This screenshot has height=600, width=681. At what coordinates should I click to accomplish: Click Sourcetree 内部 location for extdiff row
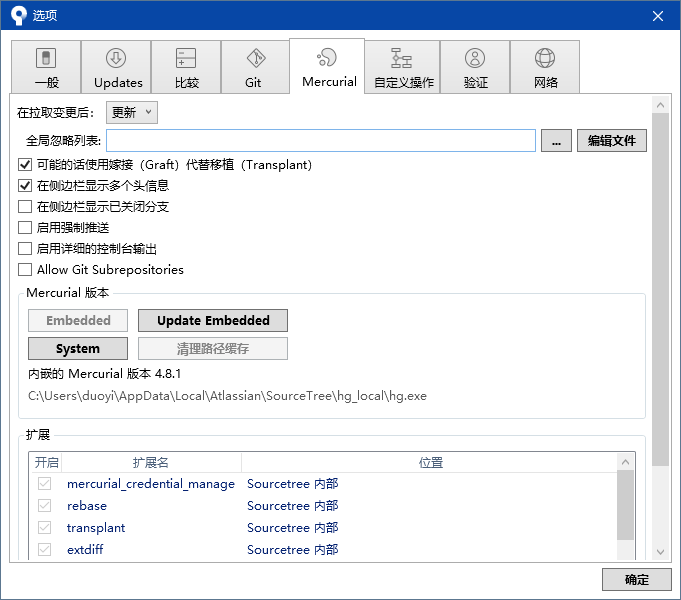(x=293, y=550)
